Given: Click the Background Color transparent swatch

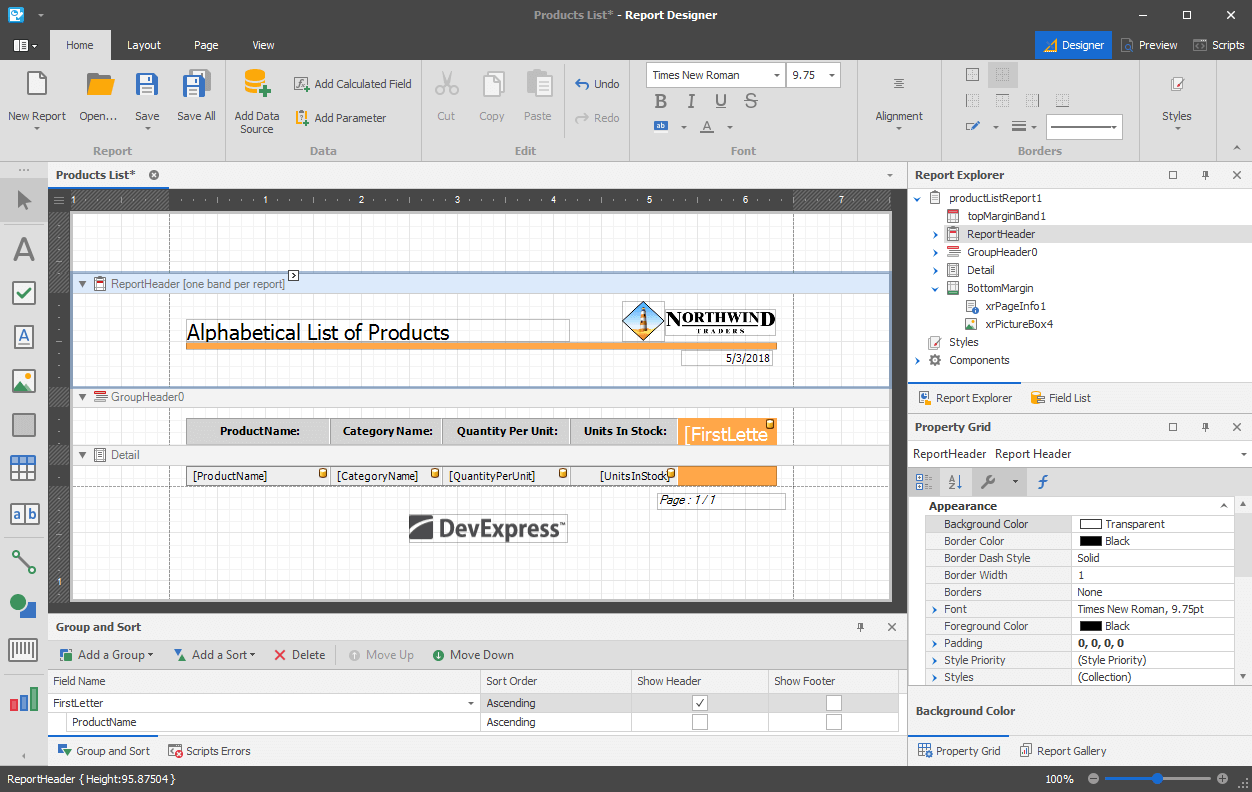Looking at the screenshot, I should pyautogui.click(x=1090, y=524).
